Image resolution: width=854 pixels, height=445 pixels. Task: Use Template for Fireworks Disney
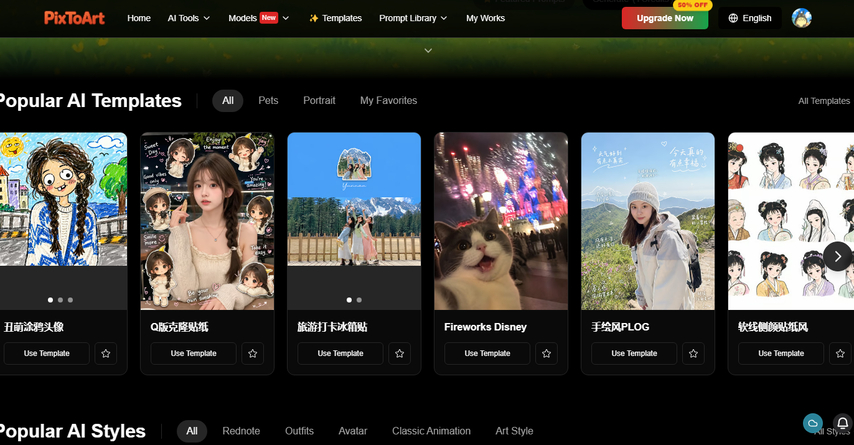[x=487, y=353]
